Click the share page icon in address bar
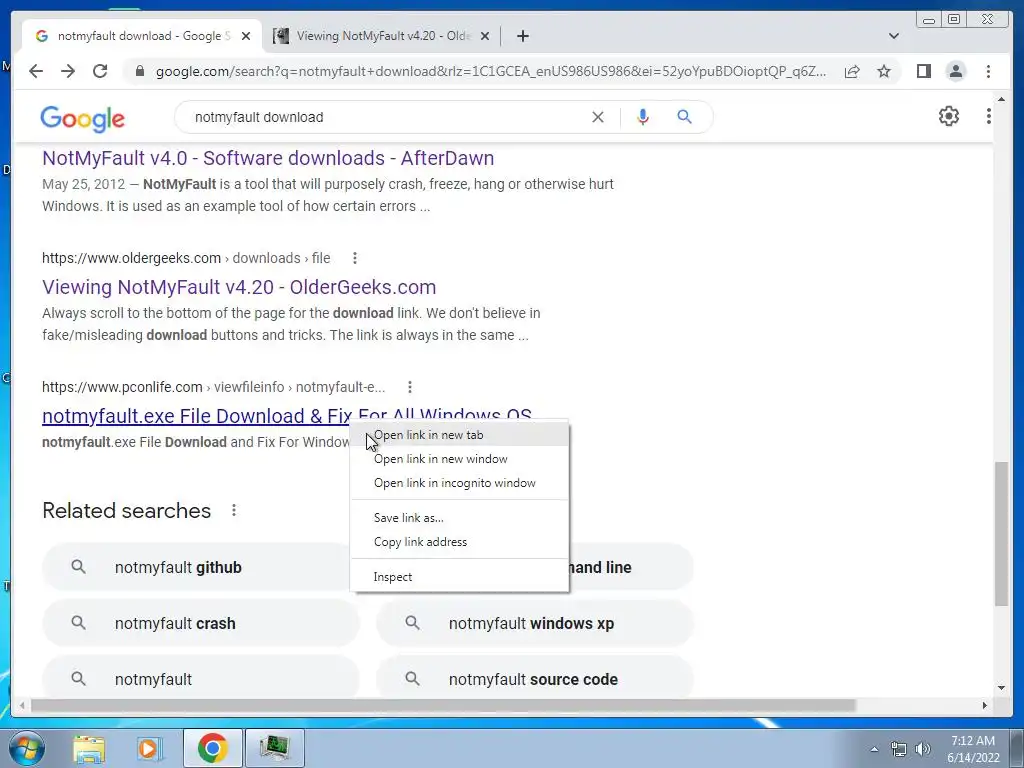This screenshot has width=1024, height=768. click(852, 71)
